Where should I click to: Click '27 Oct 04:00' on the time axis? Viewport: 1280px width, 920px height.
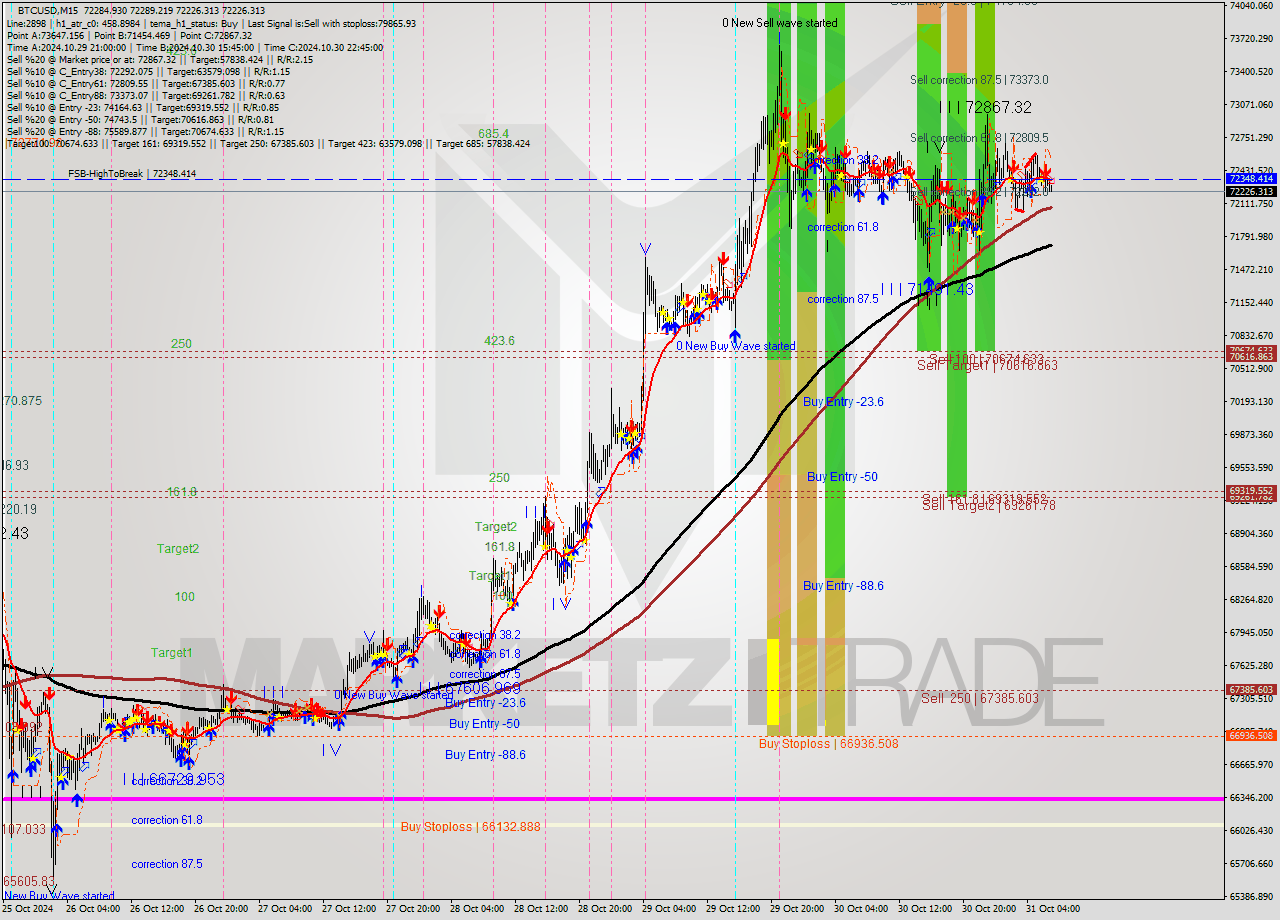point(283,909)
